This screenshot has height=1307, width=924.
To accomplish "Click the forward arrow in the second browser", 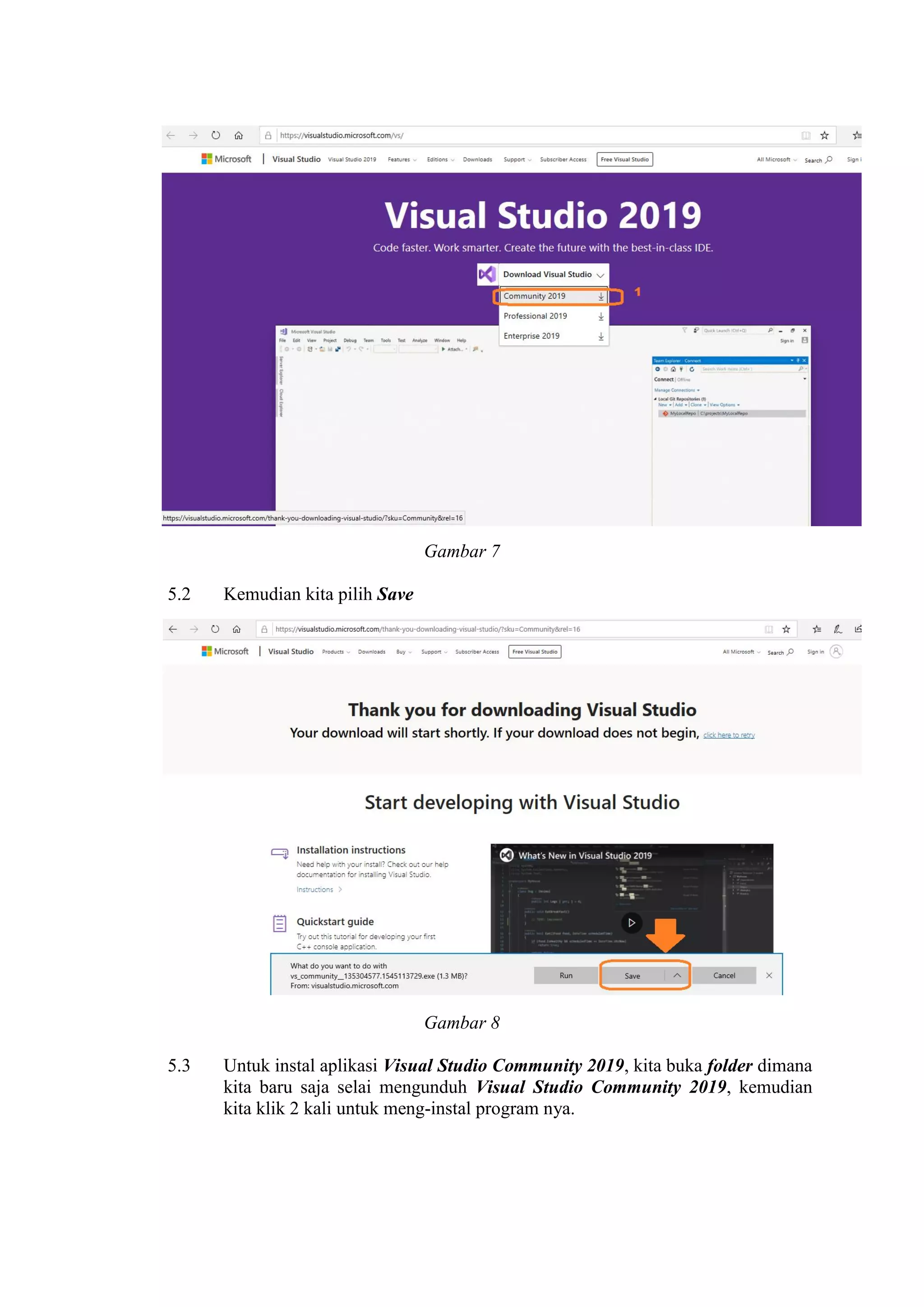I will (x=194, y=629).
